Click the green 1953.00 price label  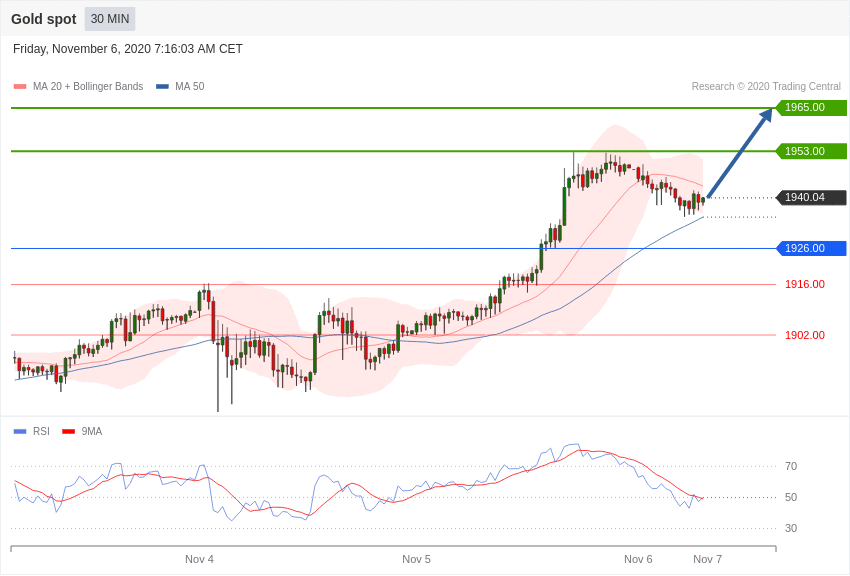(811, 151)
